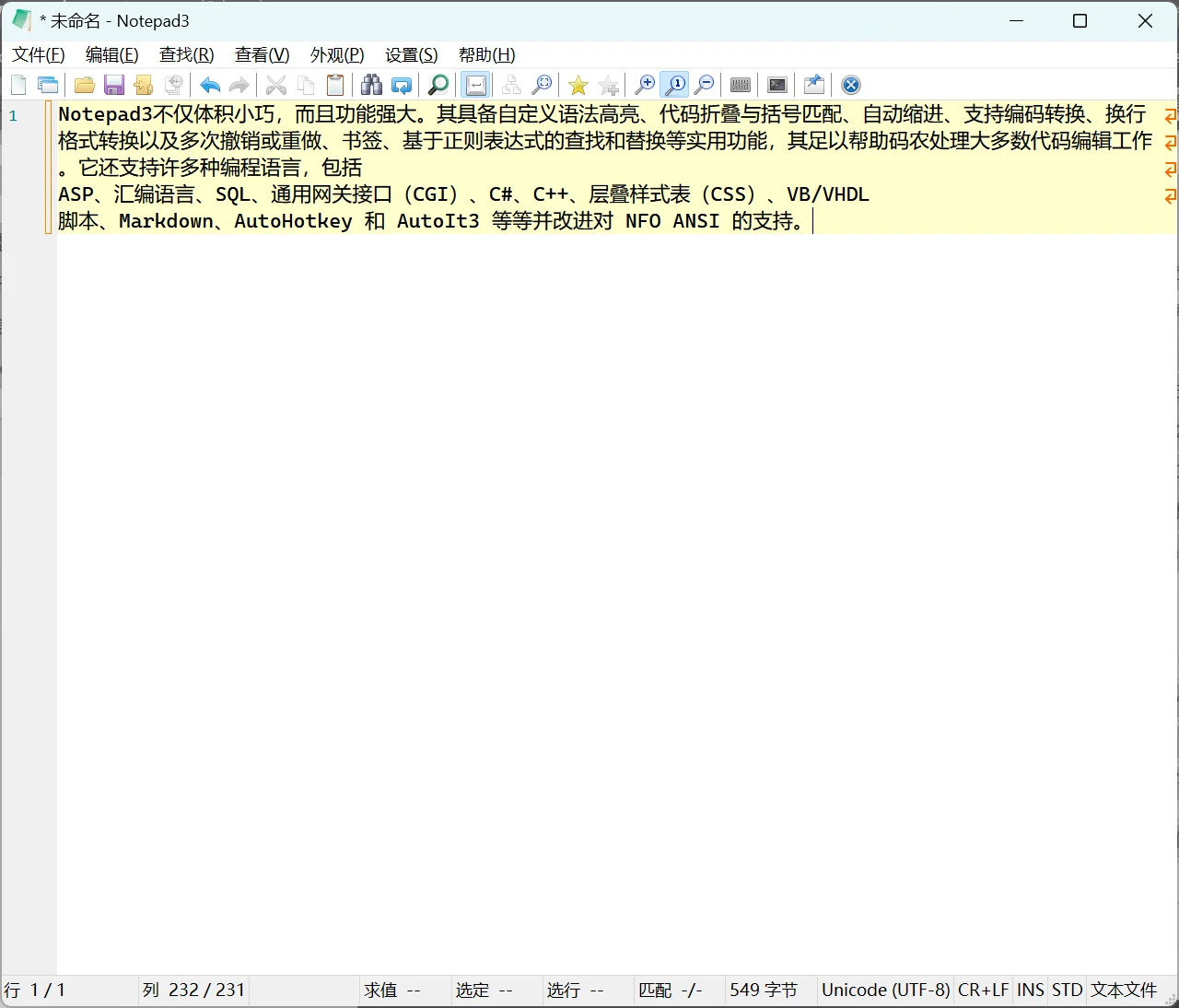The image size is (1179, 1008).
Task: Click the 549 字节 status field
Action: coord(771,990)
